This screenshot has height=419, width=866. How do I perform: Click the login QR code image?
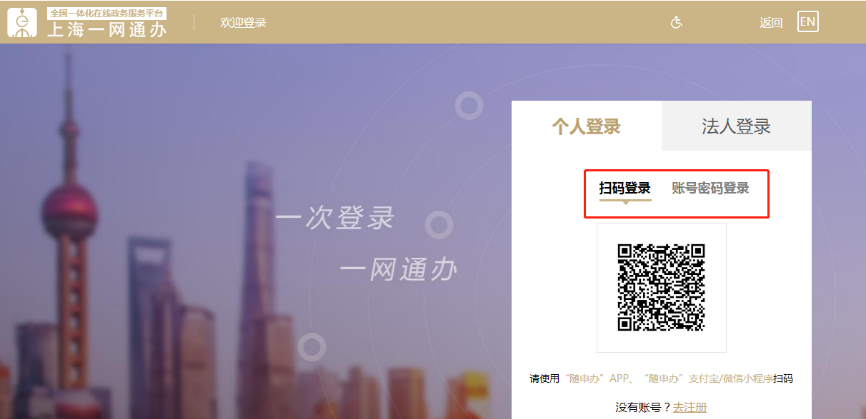[661, 288]
